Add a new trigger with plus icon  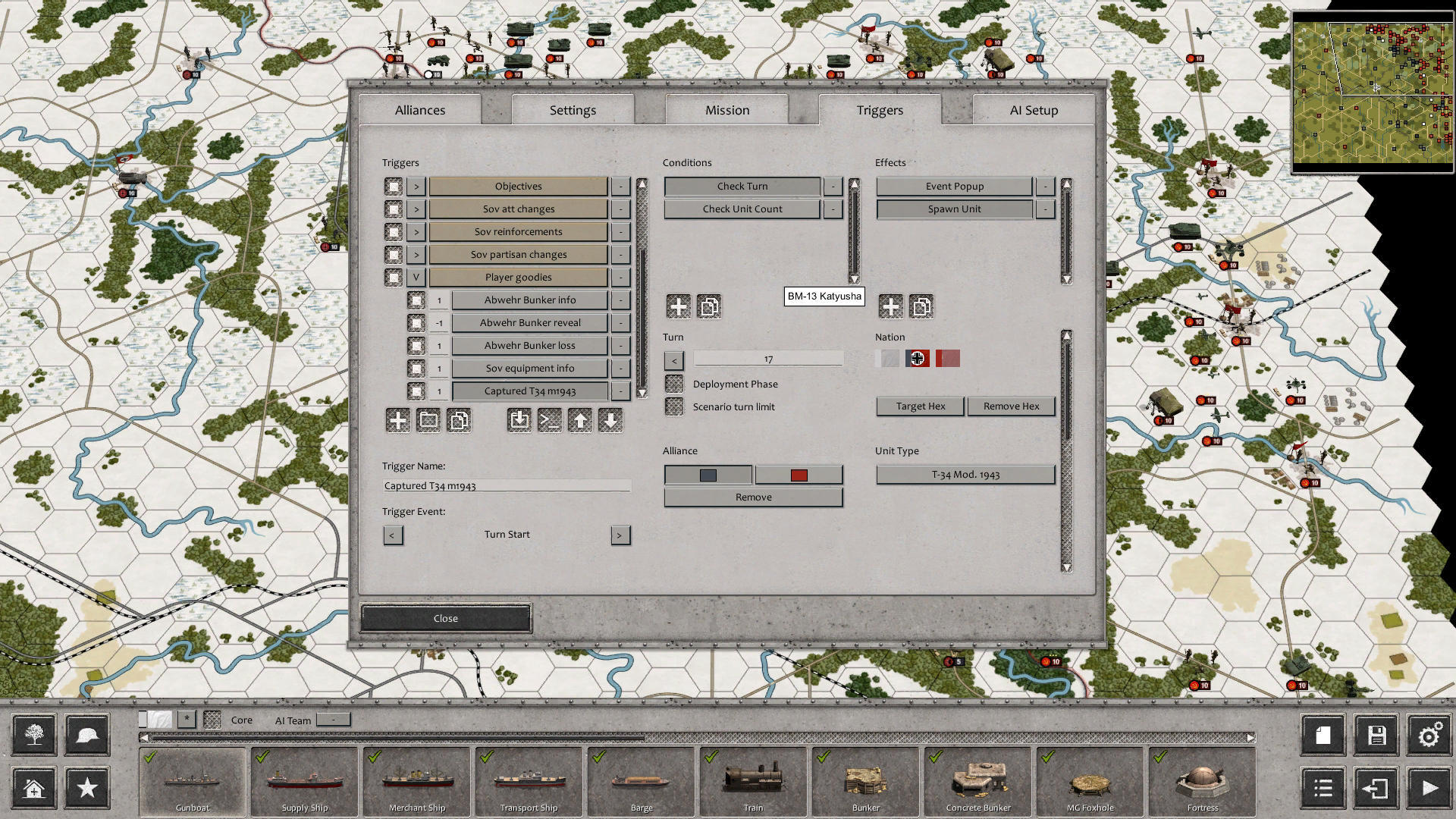397,420
